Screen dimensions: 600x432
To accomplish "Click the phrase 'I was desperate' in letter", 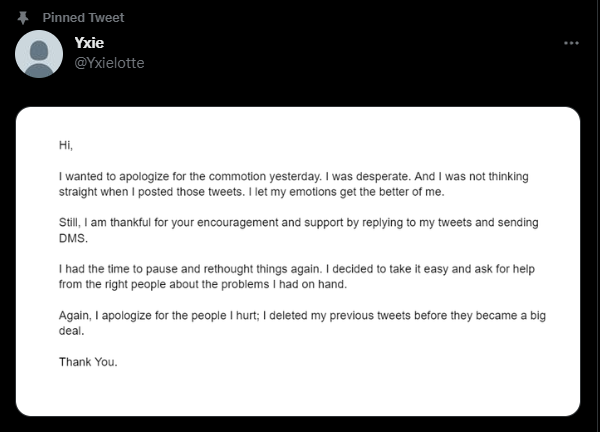I will 368,176.
